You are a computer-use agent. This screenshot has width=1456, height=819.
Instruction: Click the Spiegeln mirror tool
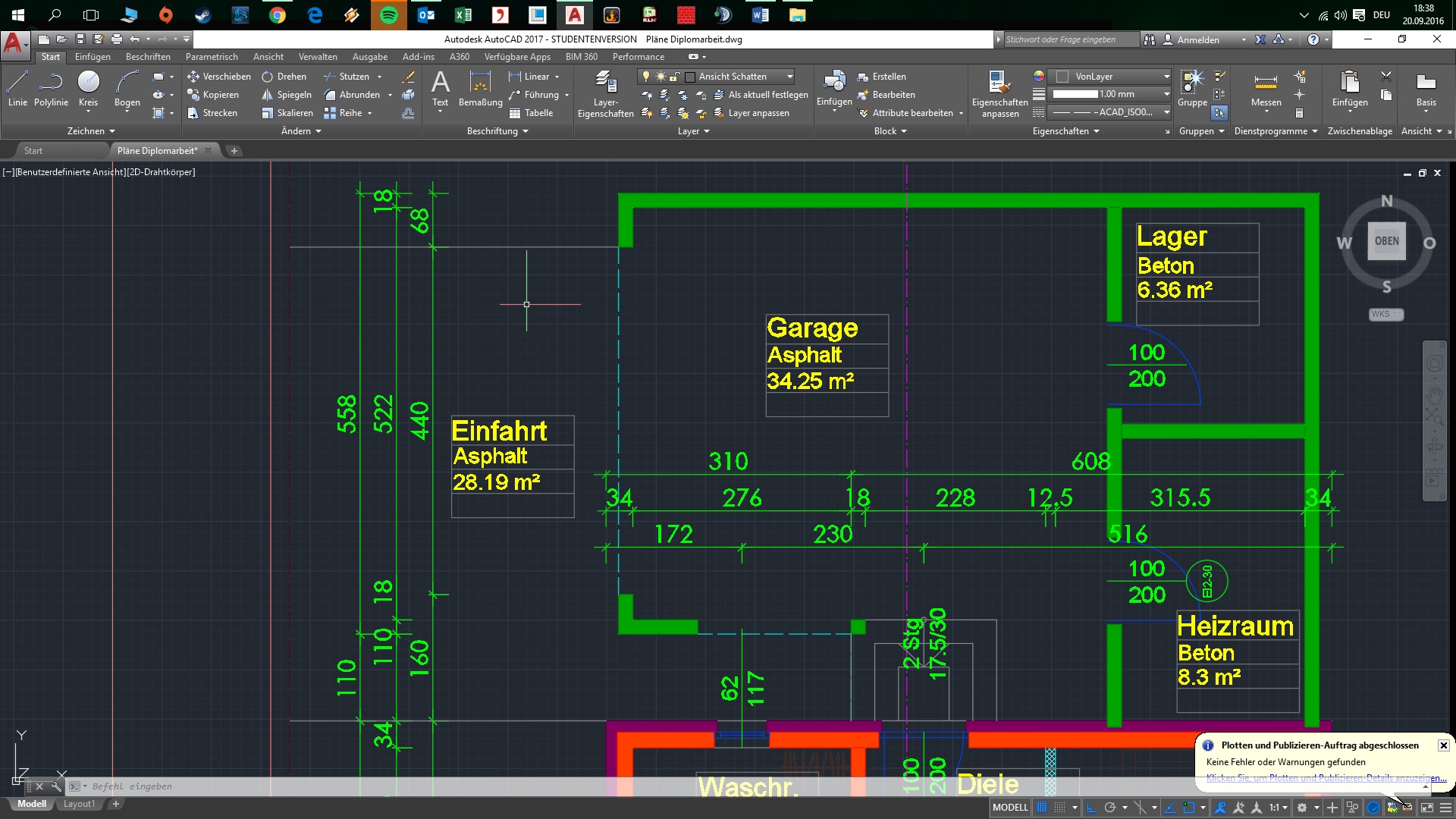click(287, 95)
